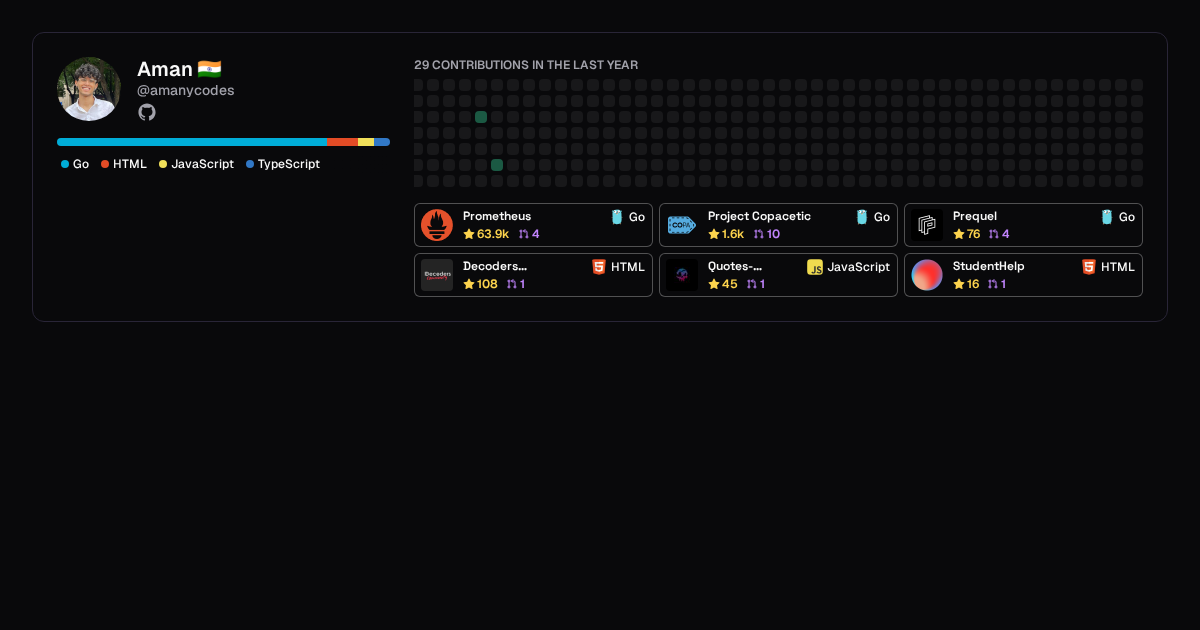The image size is (1200, 630).
Task: Click the HTML5 icon in StudentHelp card
Action: pyautogui.click(x=1089, y=267)
